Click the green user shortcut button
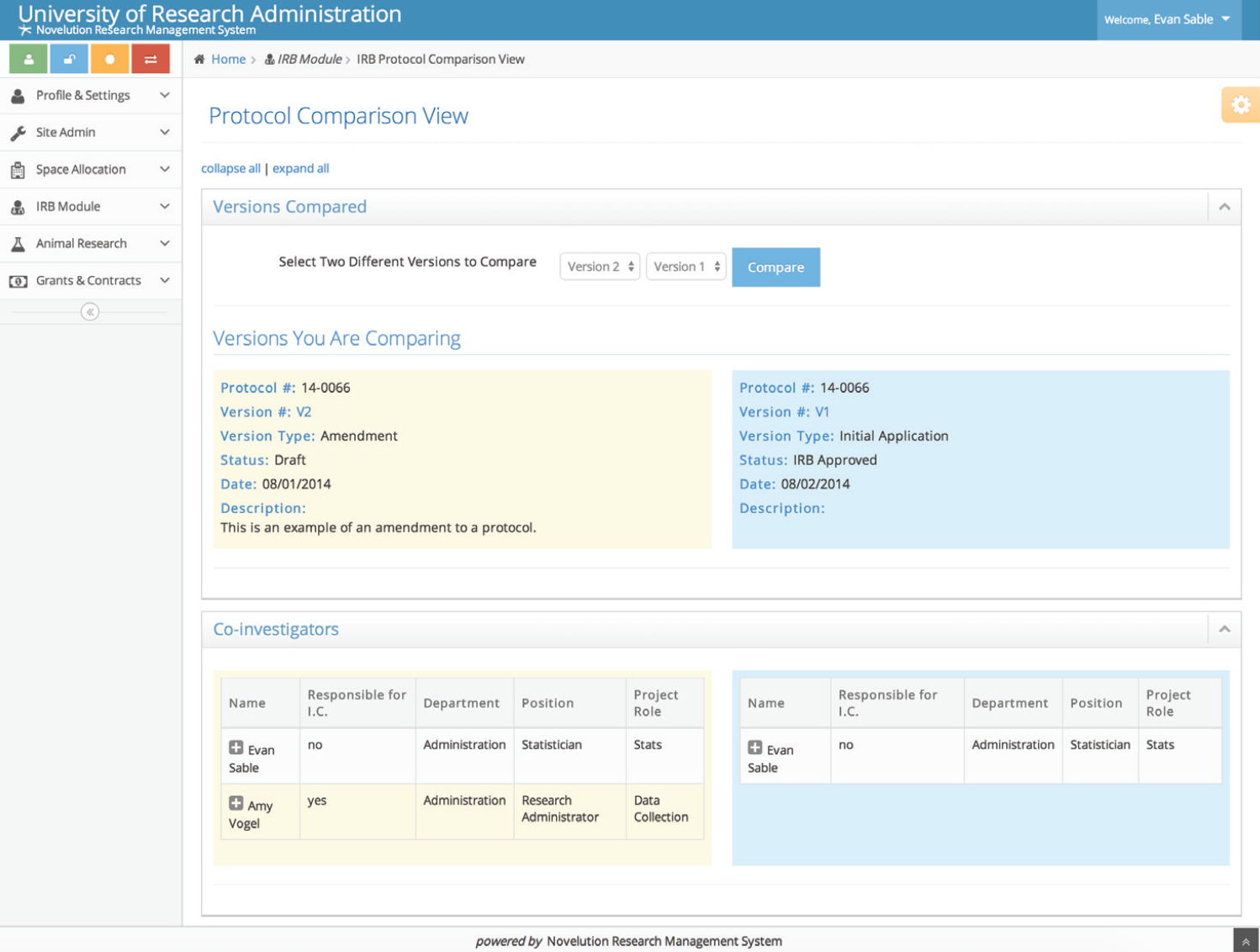The image size is (1260, 952). pyautogui.click(x=28, y=59)
